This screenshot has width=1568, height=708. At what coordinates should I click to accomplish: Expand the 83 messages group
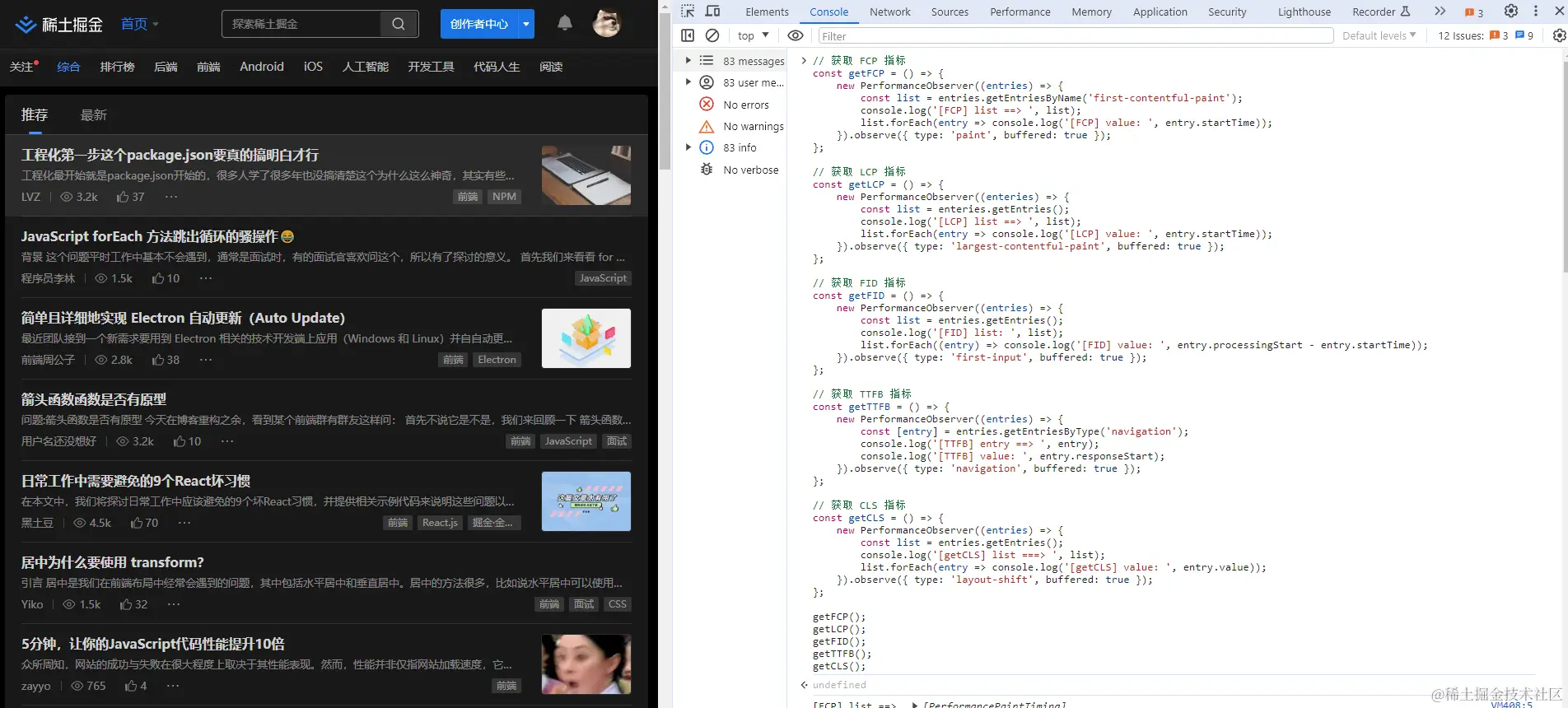click(688, 60)
